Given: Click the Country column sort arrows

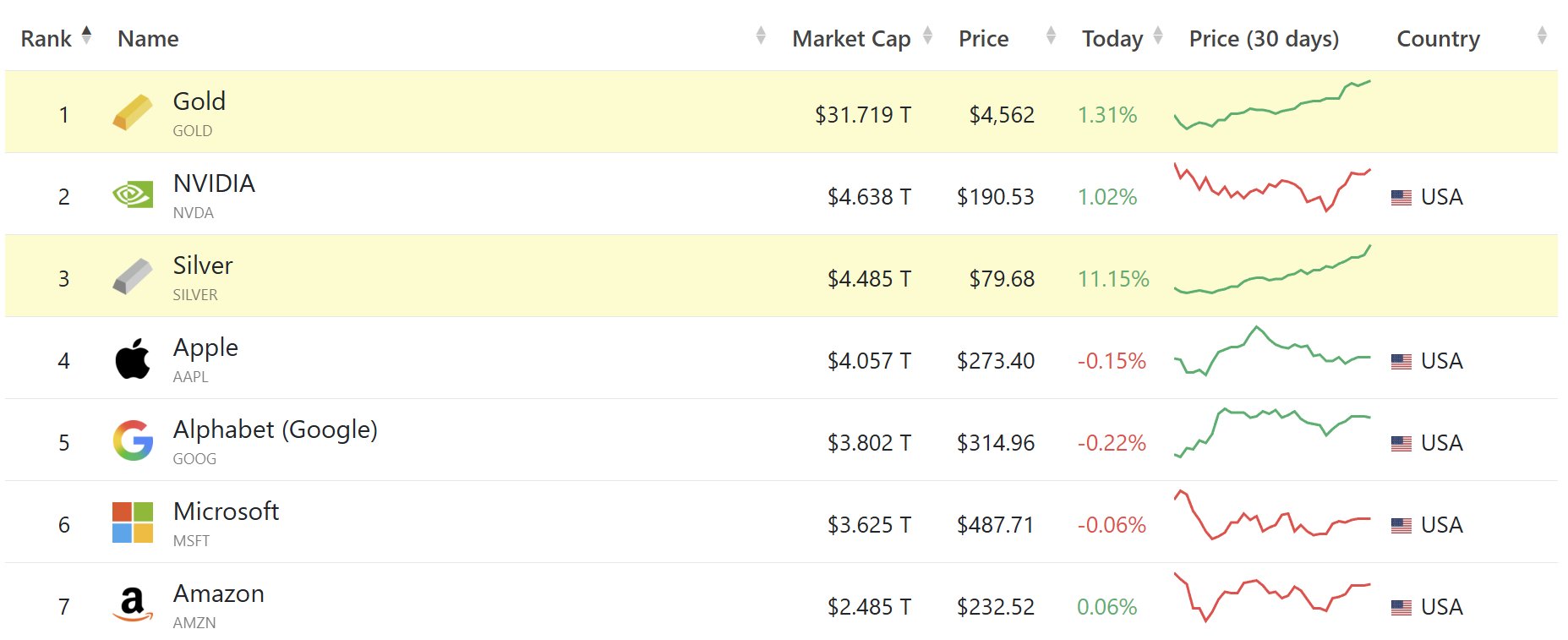Looking at the screenshot, I should 1541,36.
